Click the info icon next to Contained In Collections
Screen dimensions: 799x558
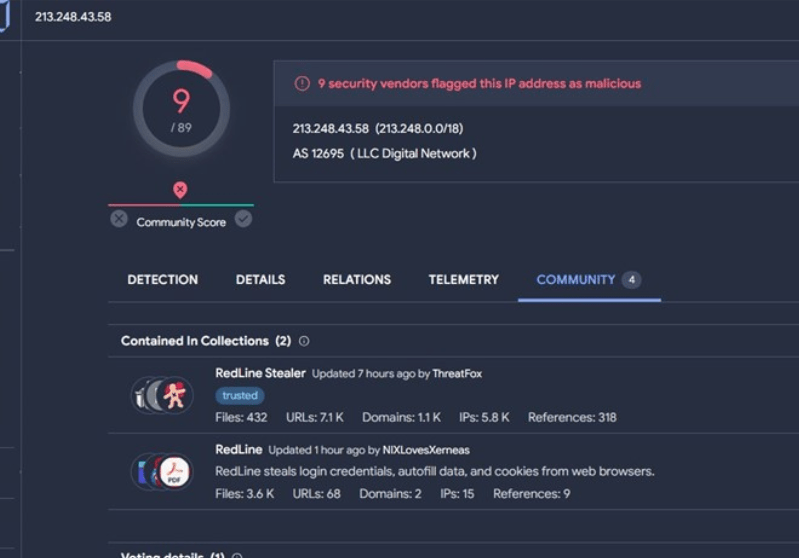coord(304,341)
